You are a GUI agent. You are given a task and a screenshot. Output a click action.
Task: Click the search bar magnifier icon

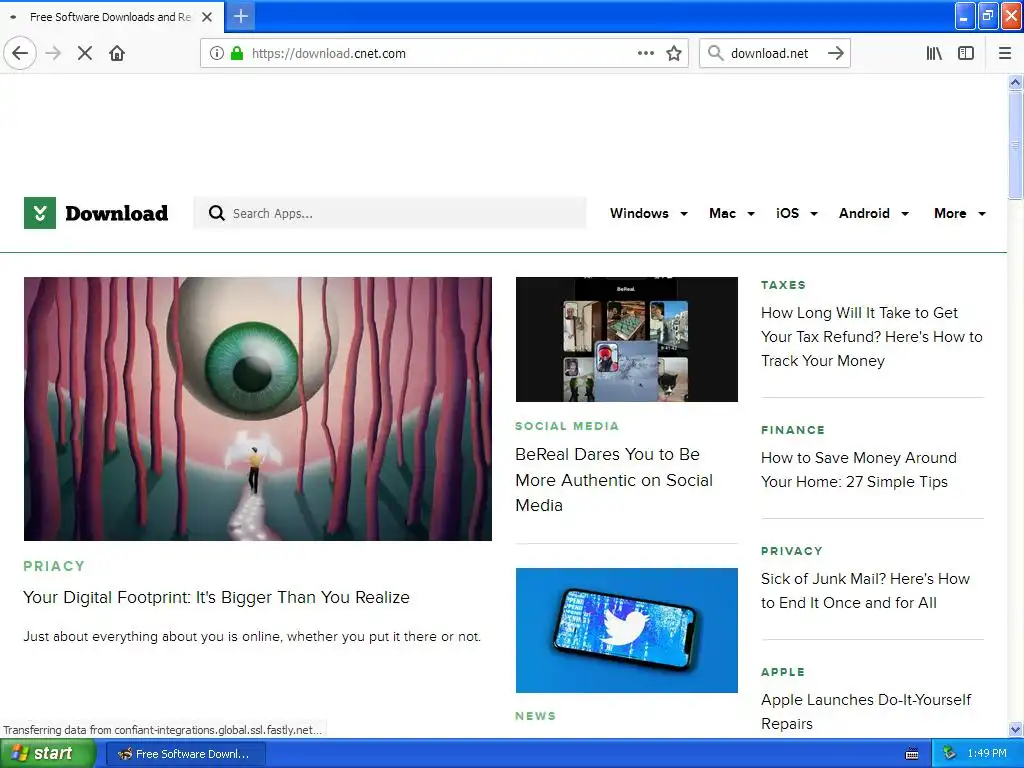(x=716, y=53)
